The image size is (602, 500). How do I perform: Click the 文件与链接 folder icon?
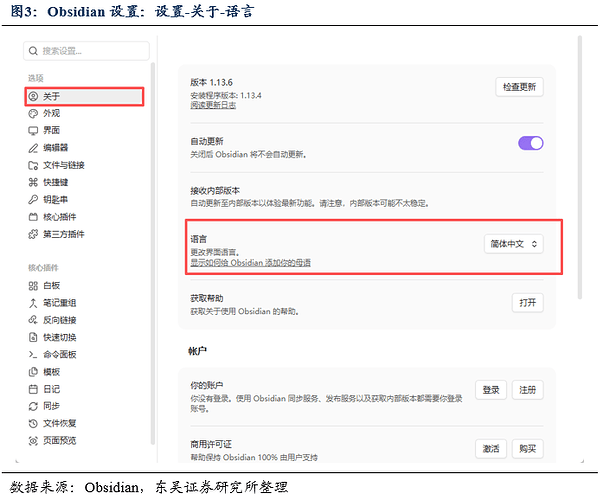pos(33,165)
